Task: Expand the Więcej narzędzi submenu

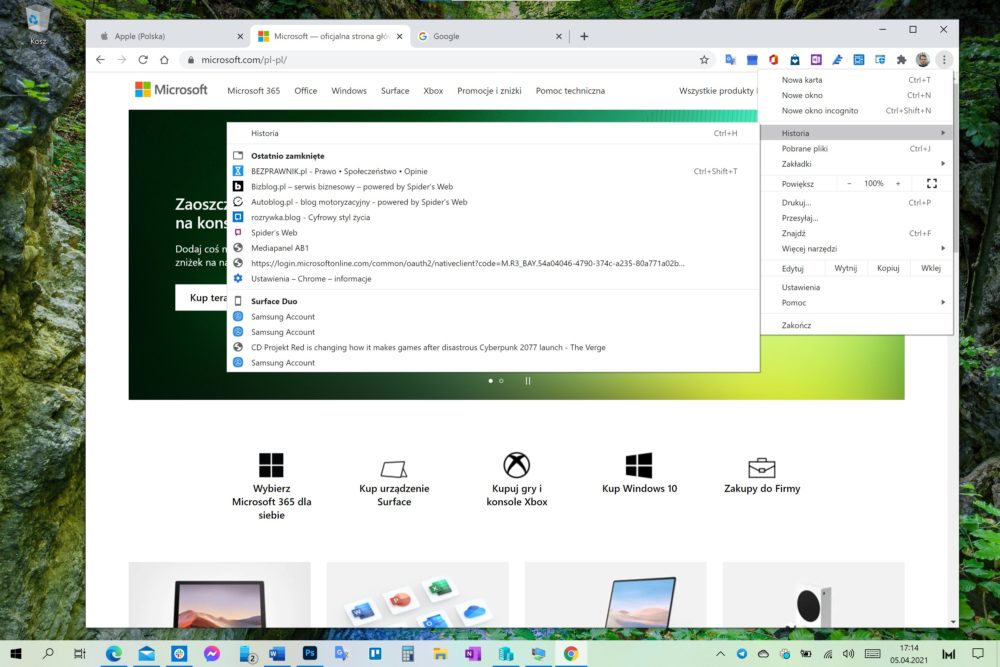Action: pyautogui.click(x=857, y=249)
